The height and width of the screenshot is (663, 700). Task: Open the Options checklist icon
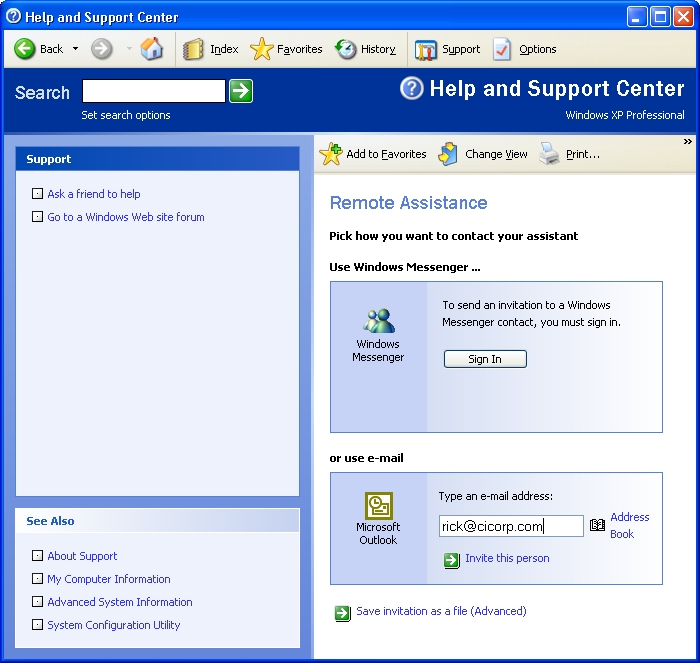tap(502, 49)
